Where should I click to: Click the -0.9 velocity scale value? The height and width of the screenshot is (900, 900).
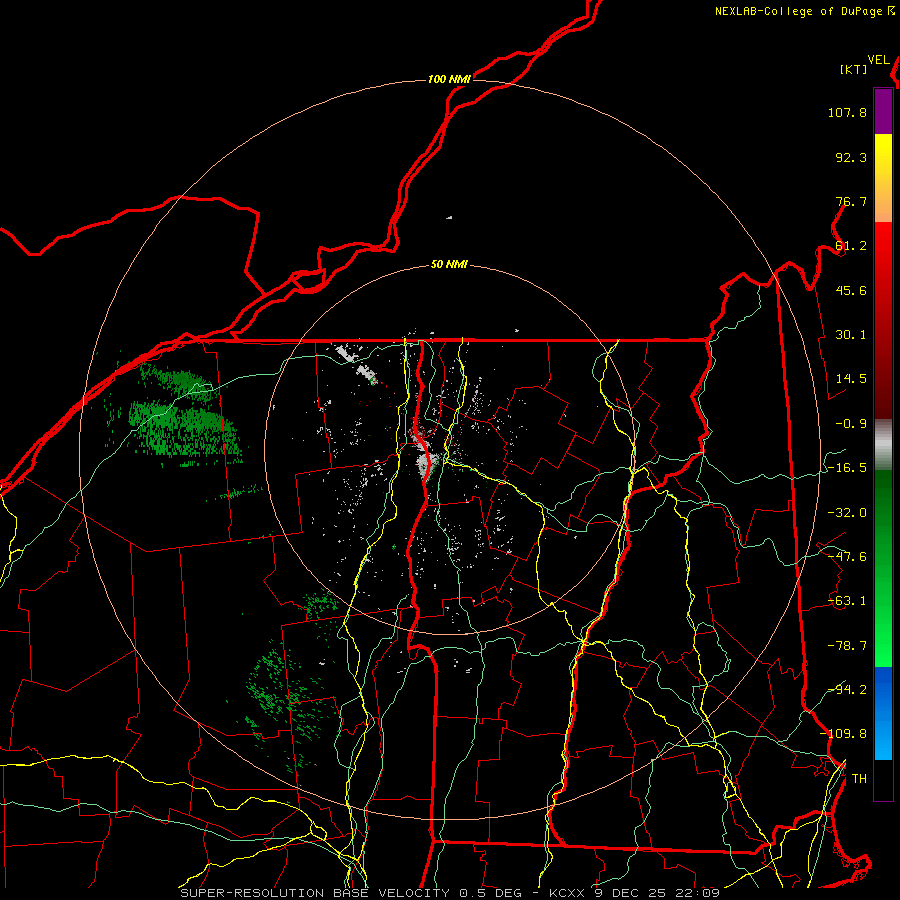pos(851,424)
